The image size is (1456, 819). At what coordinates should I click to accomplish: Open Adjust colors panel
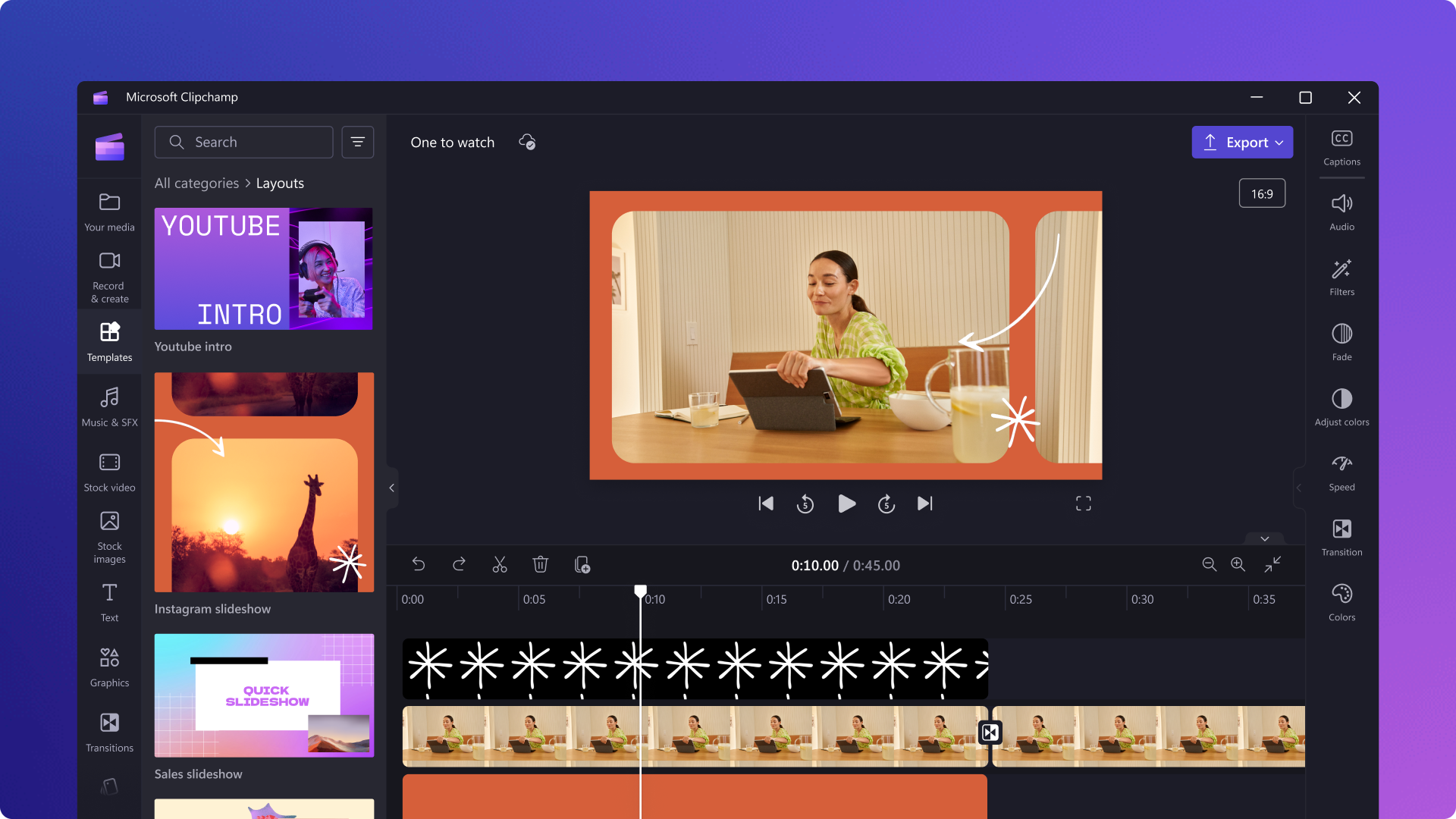pos(1341,406)
